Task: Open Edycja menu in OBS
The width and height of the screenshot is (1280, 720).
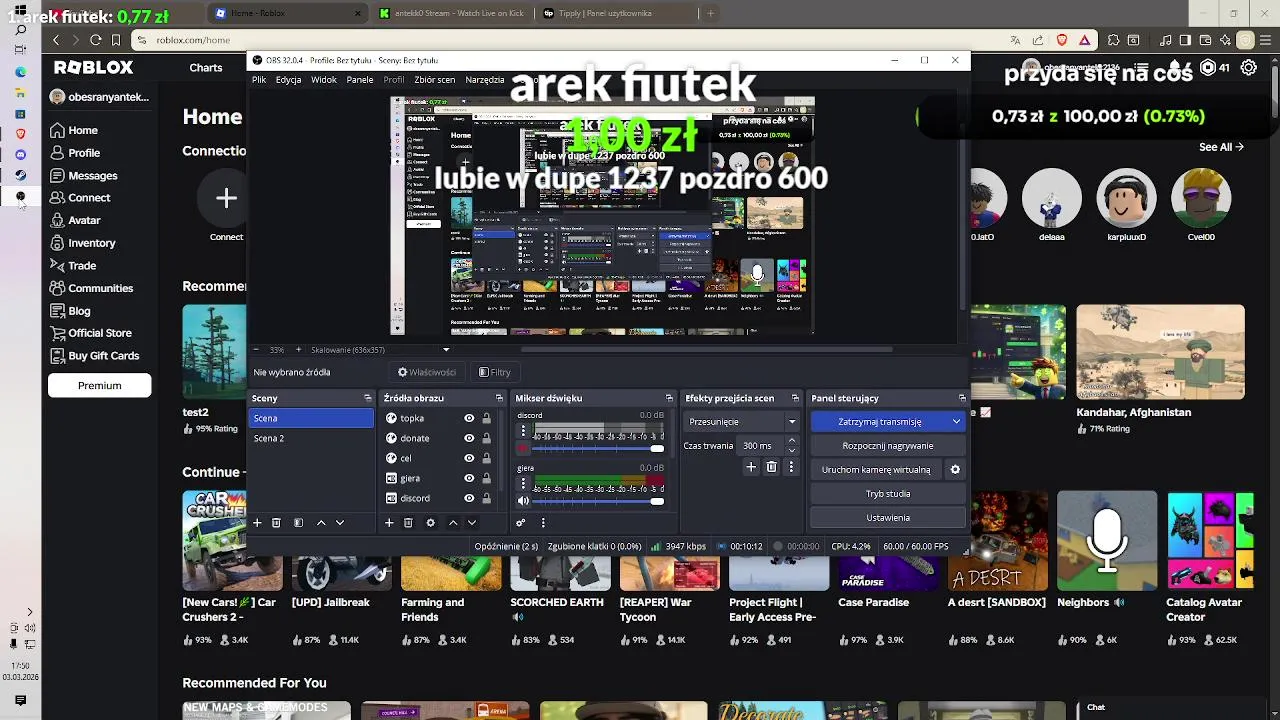Action: (288, 80)
